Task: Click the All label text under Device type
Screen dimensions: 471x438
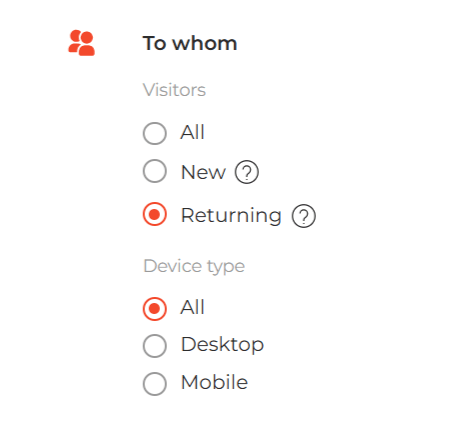Action: (192, 307)
